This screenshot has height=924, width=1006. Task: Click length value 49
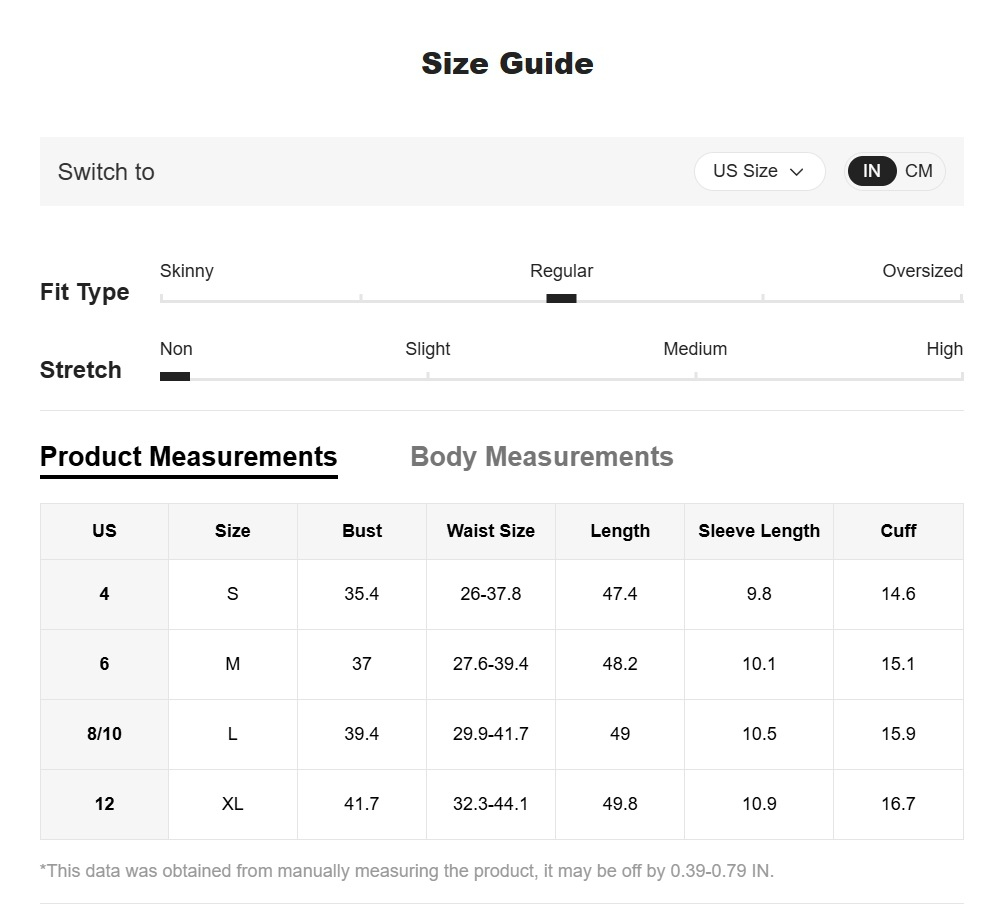click(620, 734)
